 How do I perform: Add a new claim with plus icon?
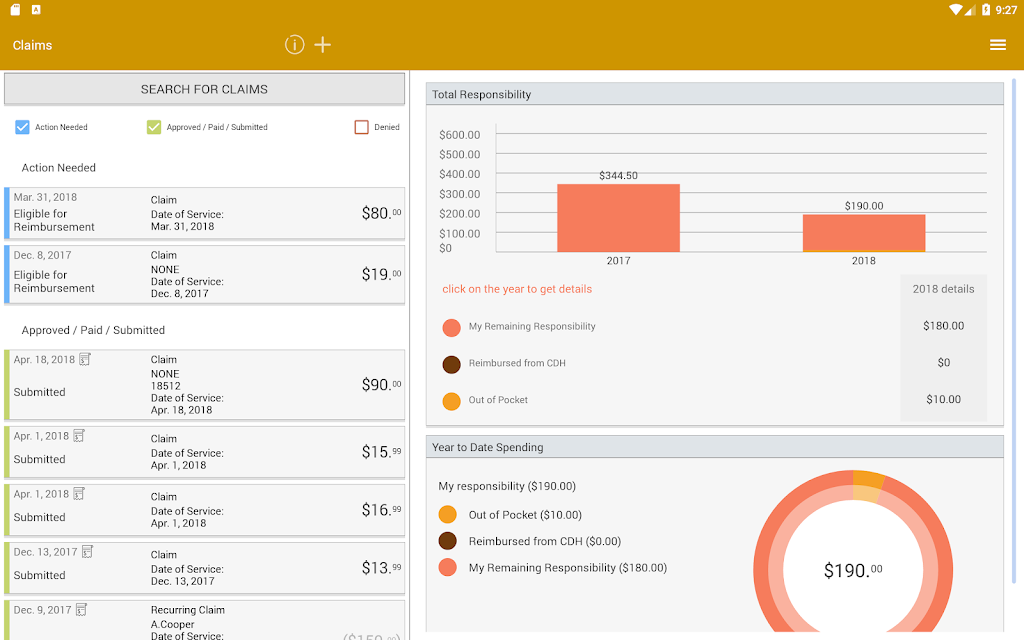(x=323, y=44)
